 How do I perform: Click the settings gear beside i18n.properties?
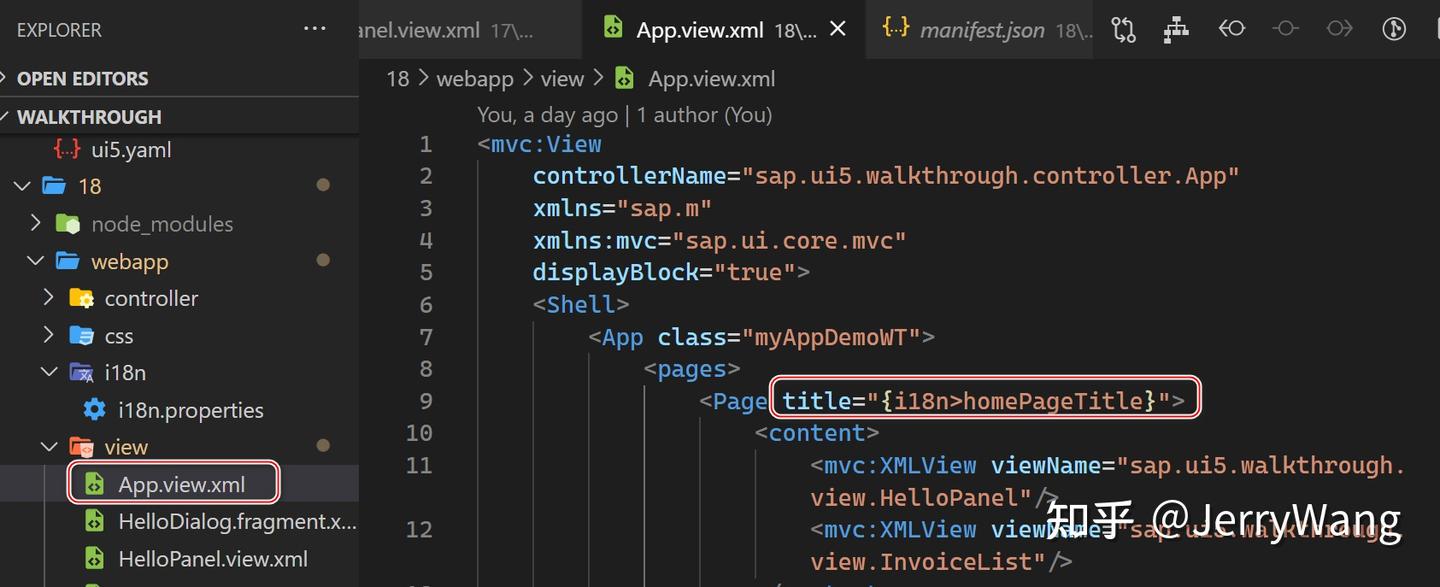click(x=94, y=409)
